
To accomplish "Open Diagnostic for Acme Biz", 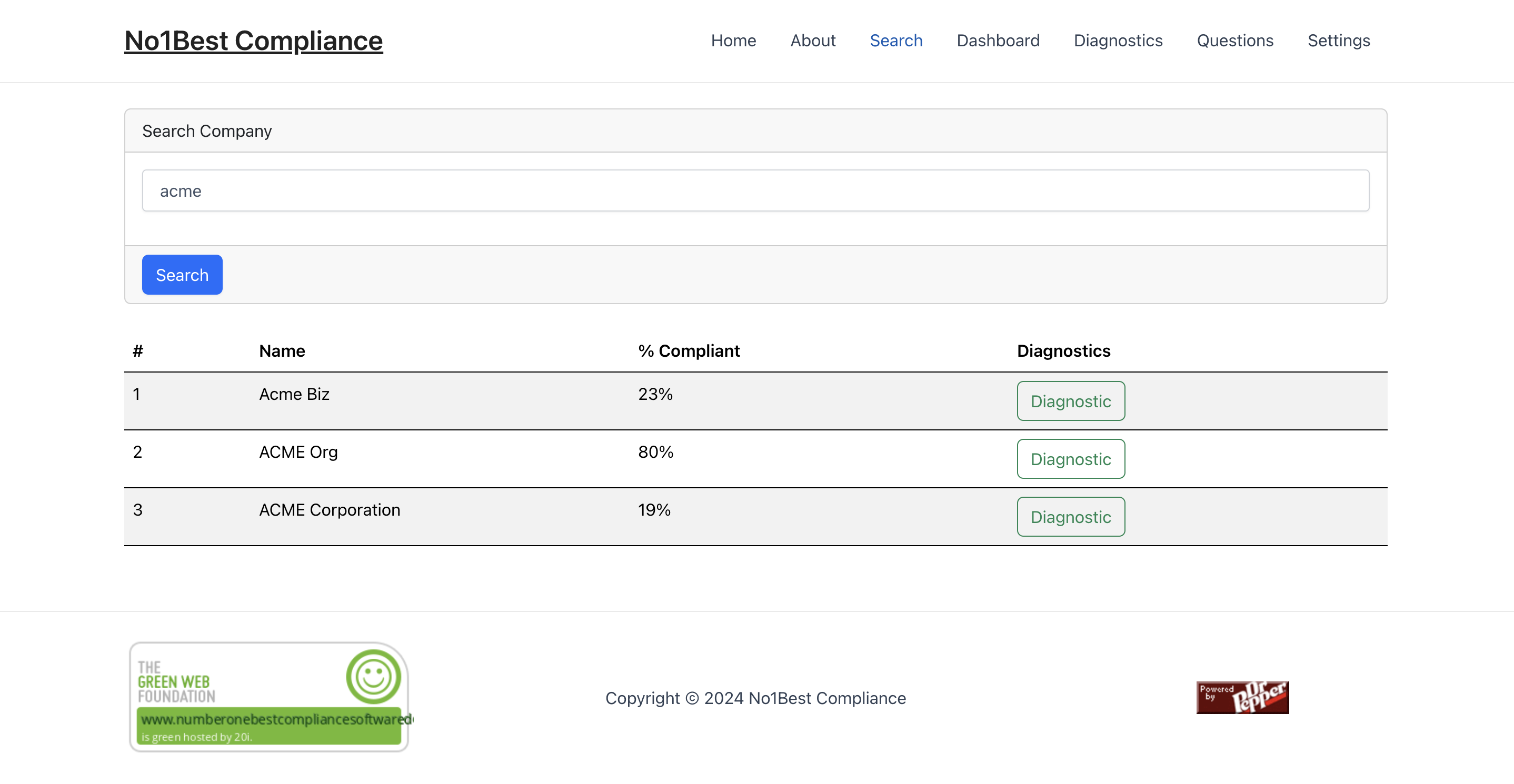I will coord(1070,401).
